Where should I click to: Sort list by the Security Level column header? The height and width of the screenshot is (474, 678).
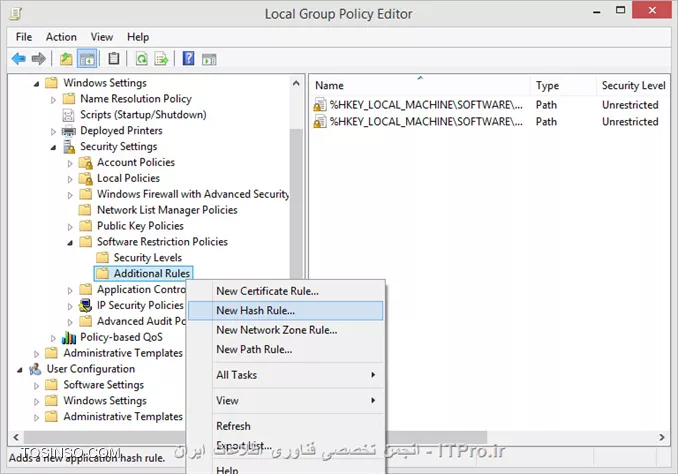click(633, 86)
